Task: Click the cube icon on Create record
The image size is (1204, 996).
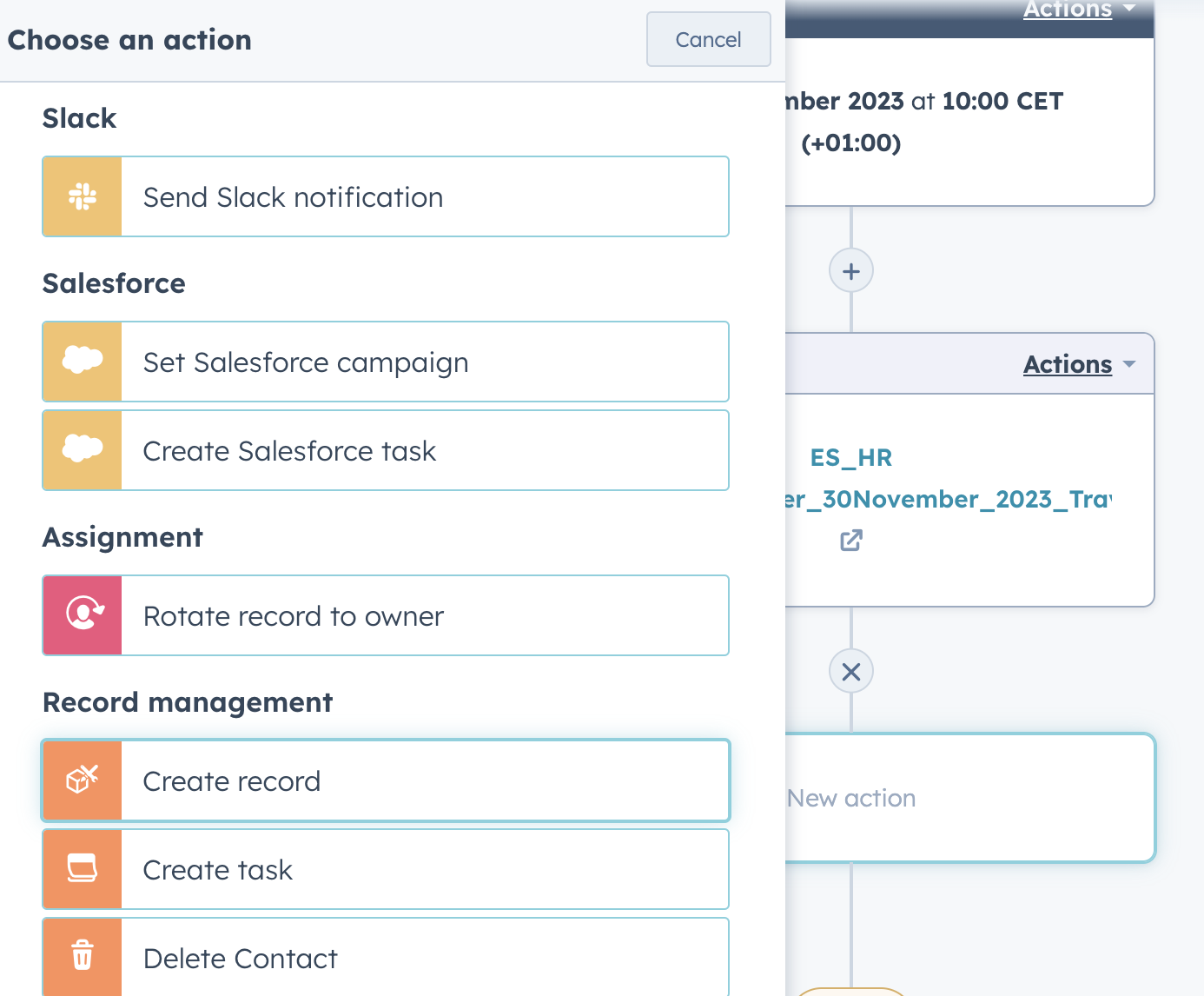Action: click(x=82, y=780)
